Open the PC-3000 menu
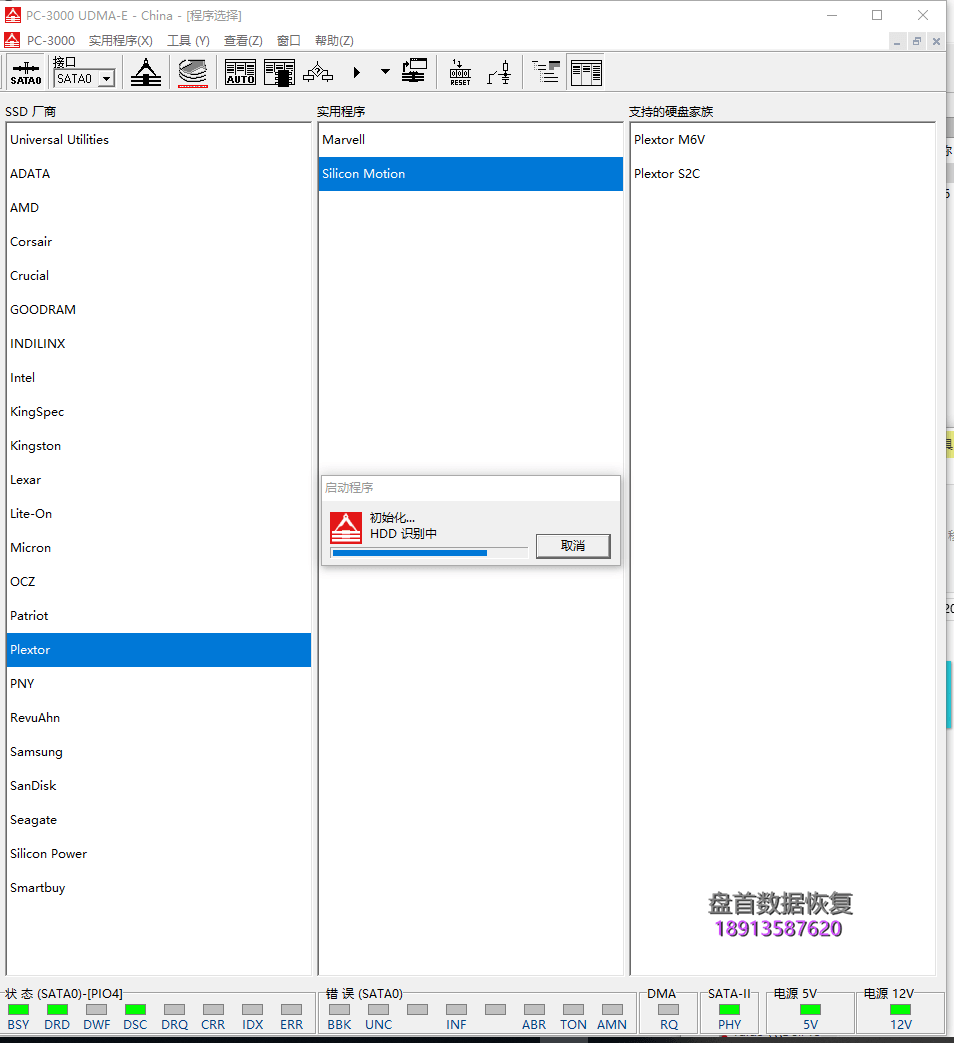Screen dimensions: 954x1043 (x=51, y=41)
